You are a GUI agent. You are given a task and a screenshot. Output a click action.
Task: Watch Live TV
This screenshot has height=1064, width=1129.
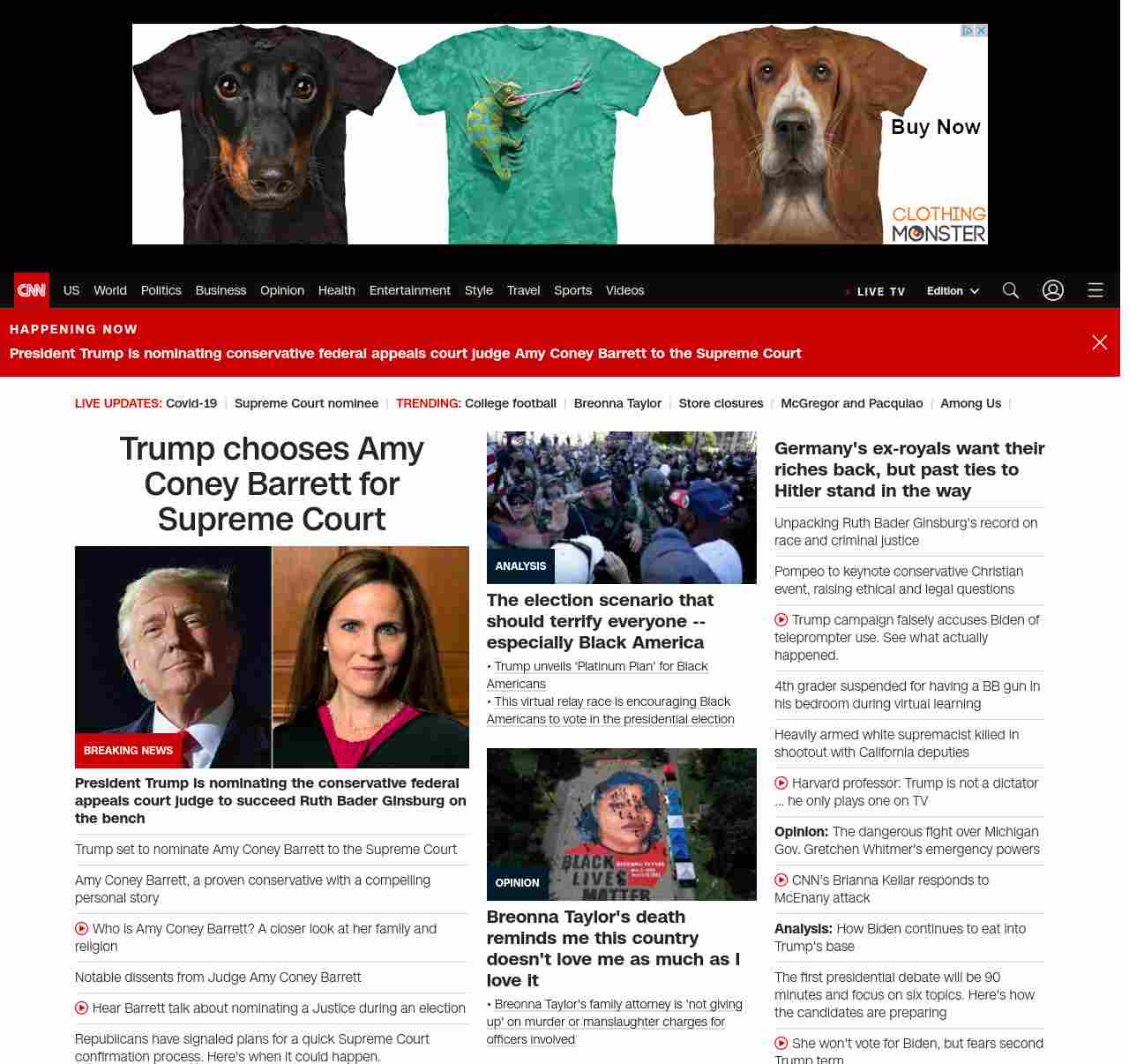[x=879, y=291]
